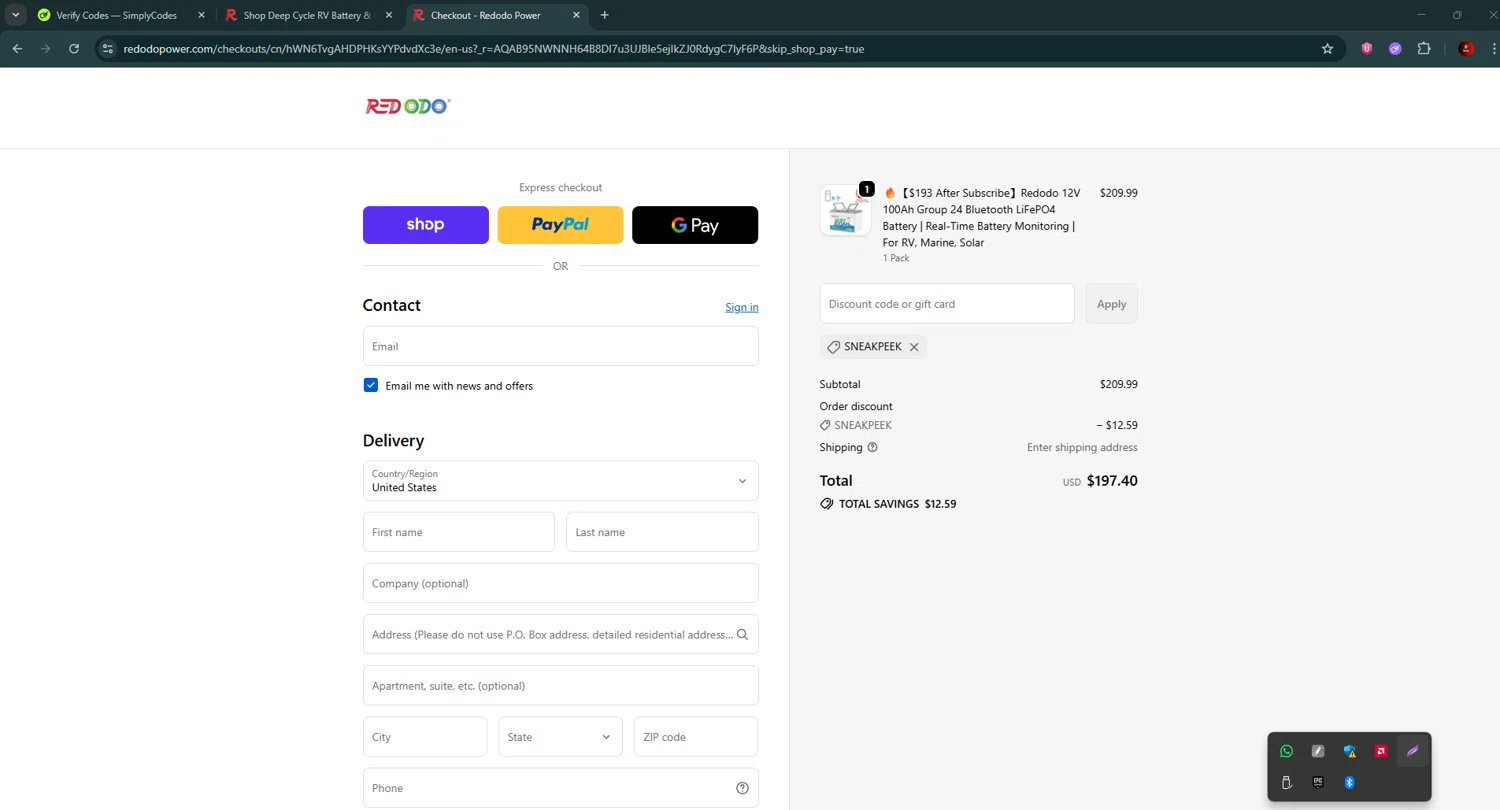
Task: Focus the City field
Action: pos(425,737)
